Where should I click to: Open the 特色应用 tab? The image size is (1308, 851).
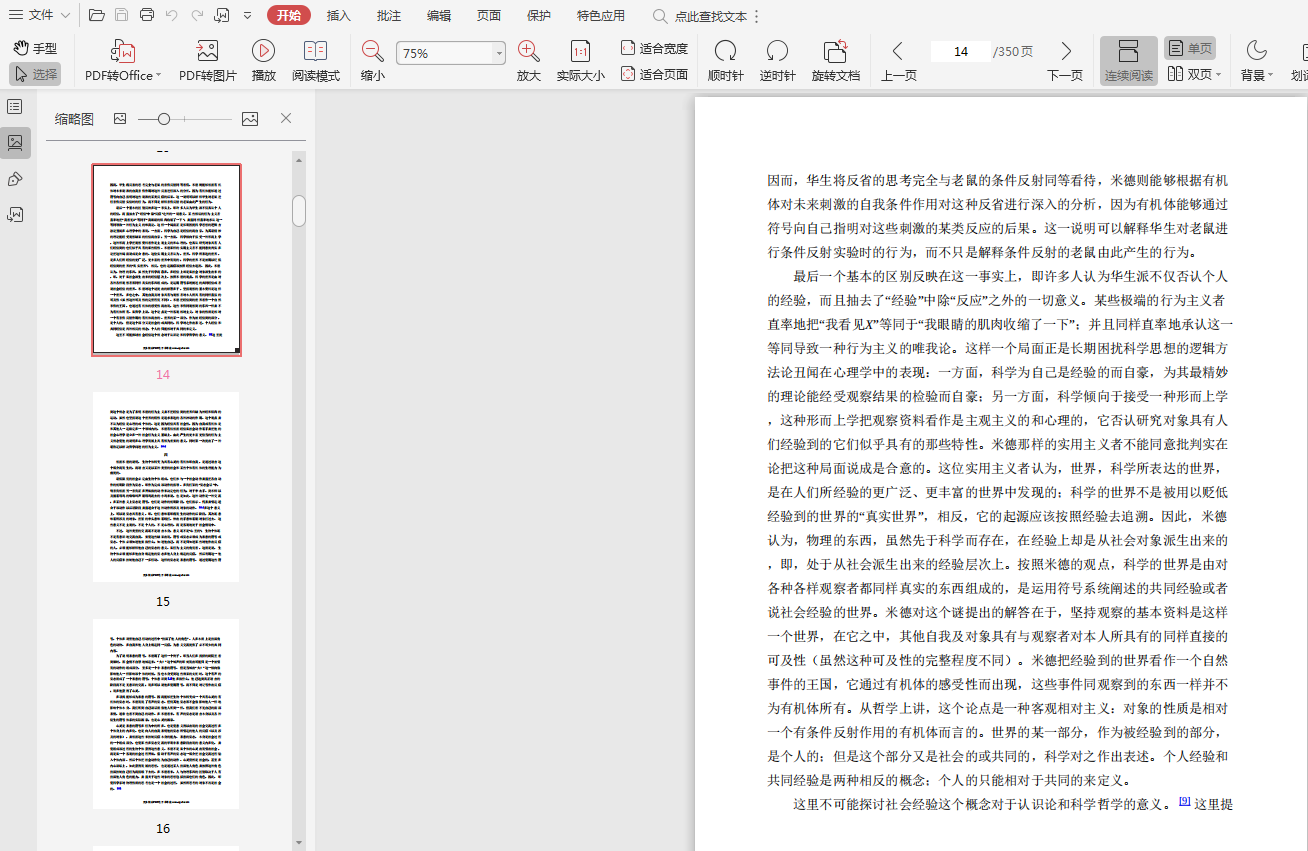(x=600, y=16)
